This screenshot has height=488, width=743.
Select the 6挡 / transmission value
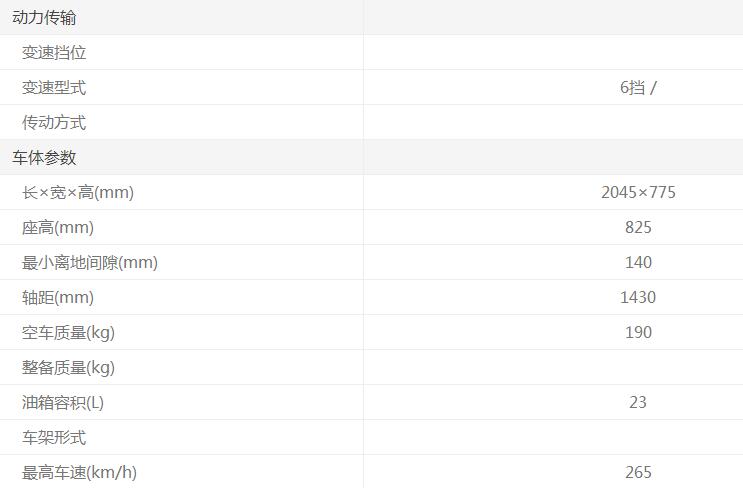638,87
